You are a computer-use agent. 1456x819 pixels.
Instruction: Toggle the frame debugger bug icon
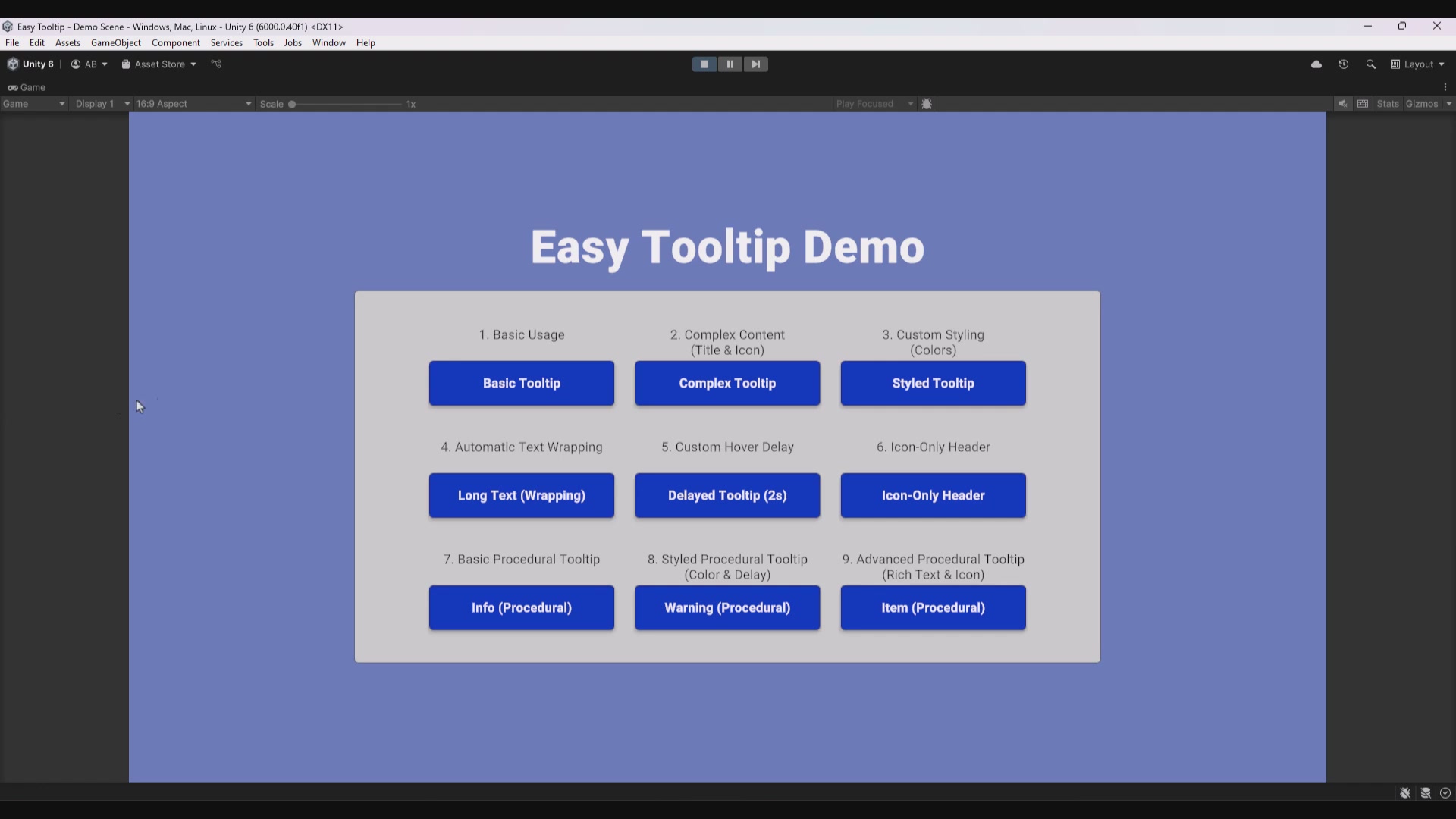coord(927,104)
